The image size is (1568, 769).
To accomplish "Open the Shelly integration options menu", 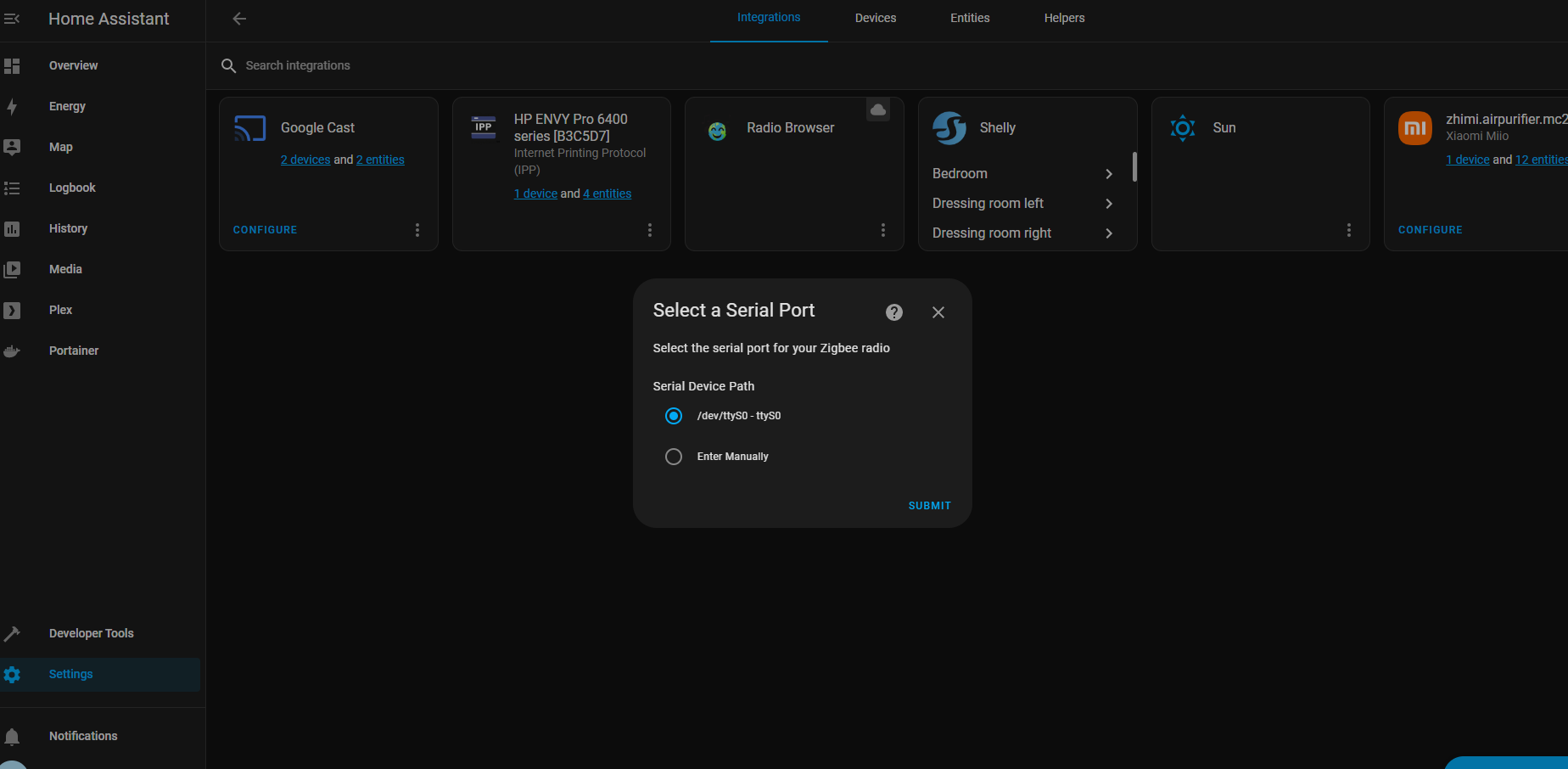I will coord(1116,229).
